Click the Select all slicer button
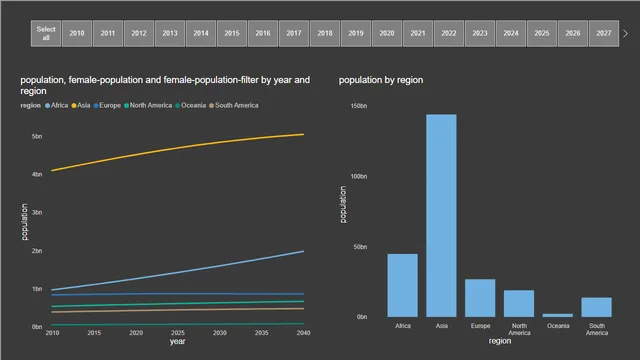This screenshot has height=360, width=640. [46, 33]
